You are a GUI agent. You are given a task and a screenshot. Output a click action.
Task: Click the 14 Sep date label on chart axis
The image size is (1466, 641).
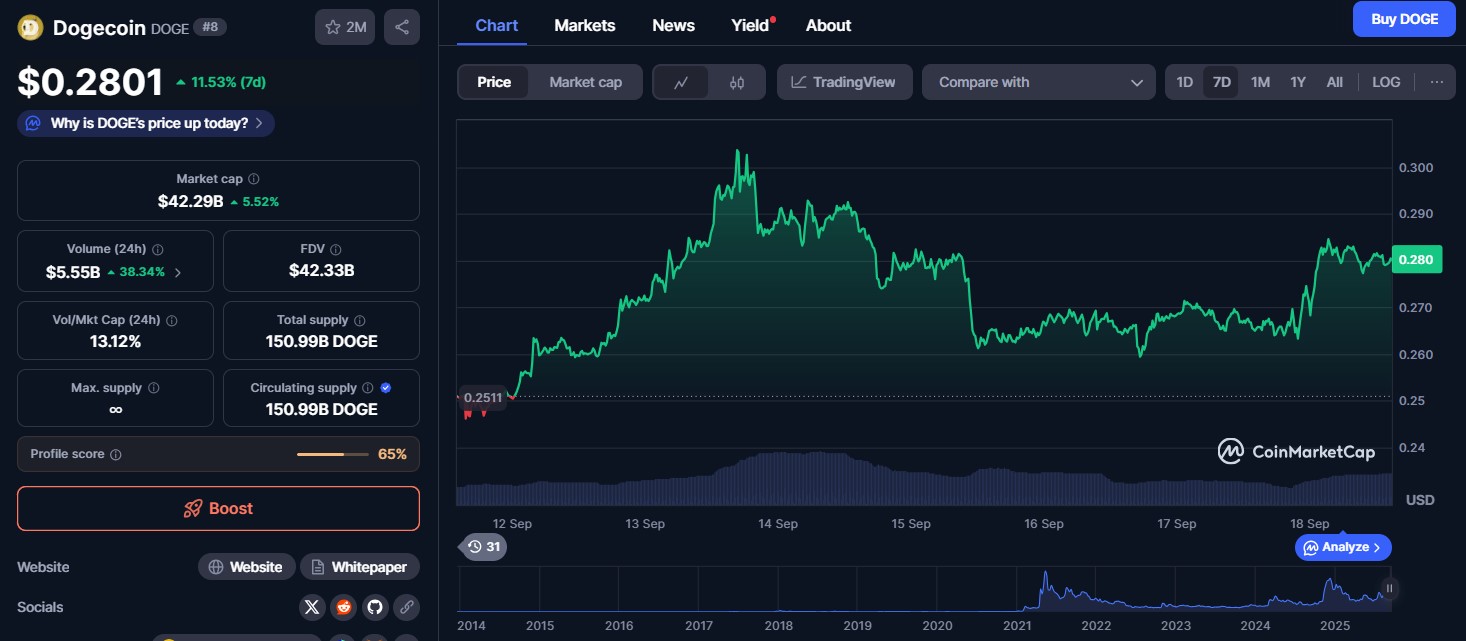coord(778,523)
